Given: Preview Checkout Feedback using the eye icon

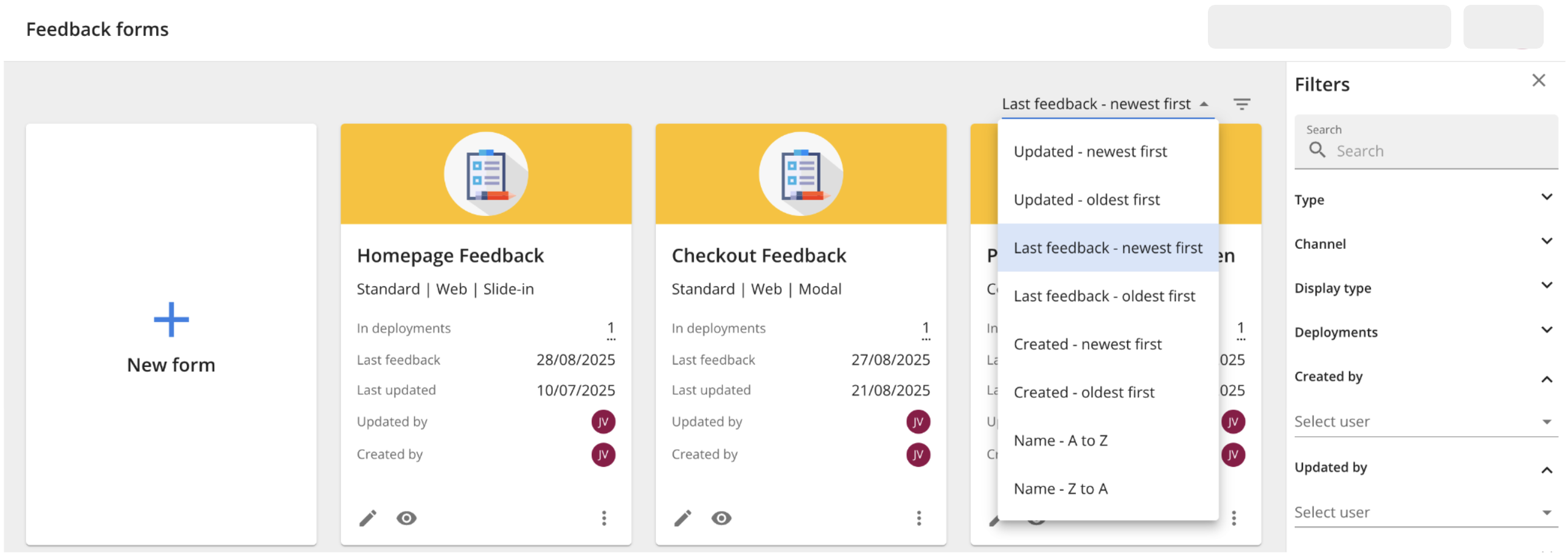Looking at the screenshot, I should [721, 518].
